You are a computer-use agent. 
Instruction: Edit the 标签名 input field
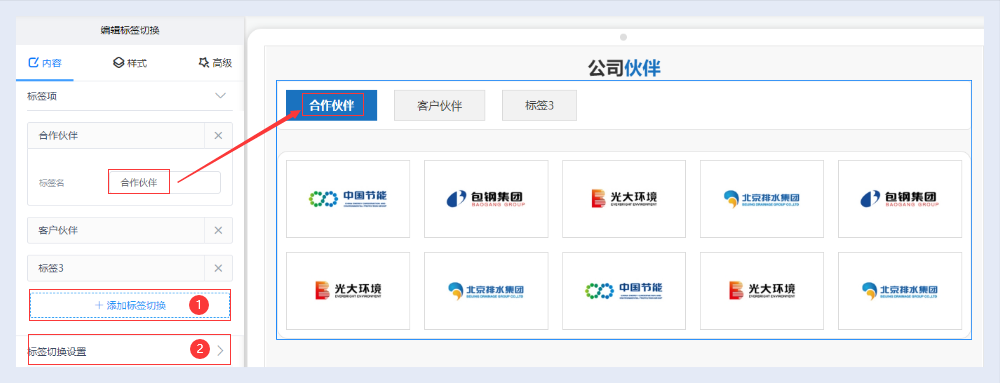click(x=165, y=183)
